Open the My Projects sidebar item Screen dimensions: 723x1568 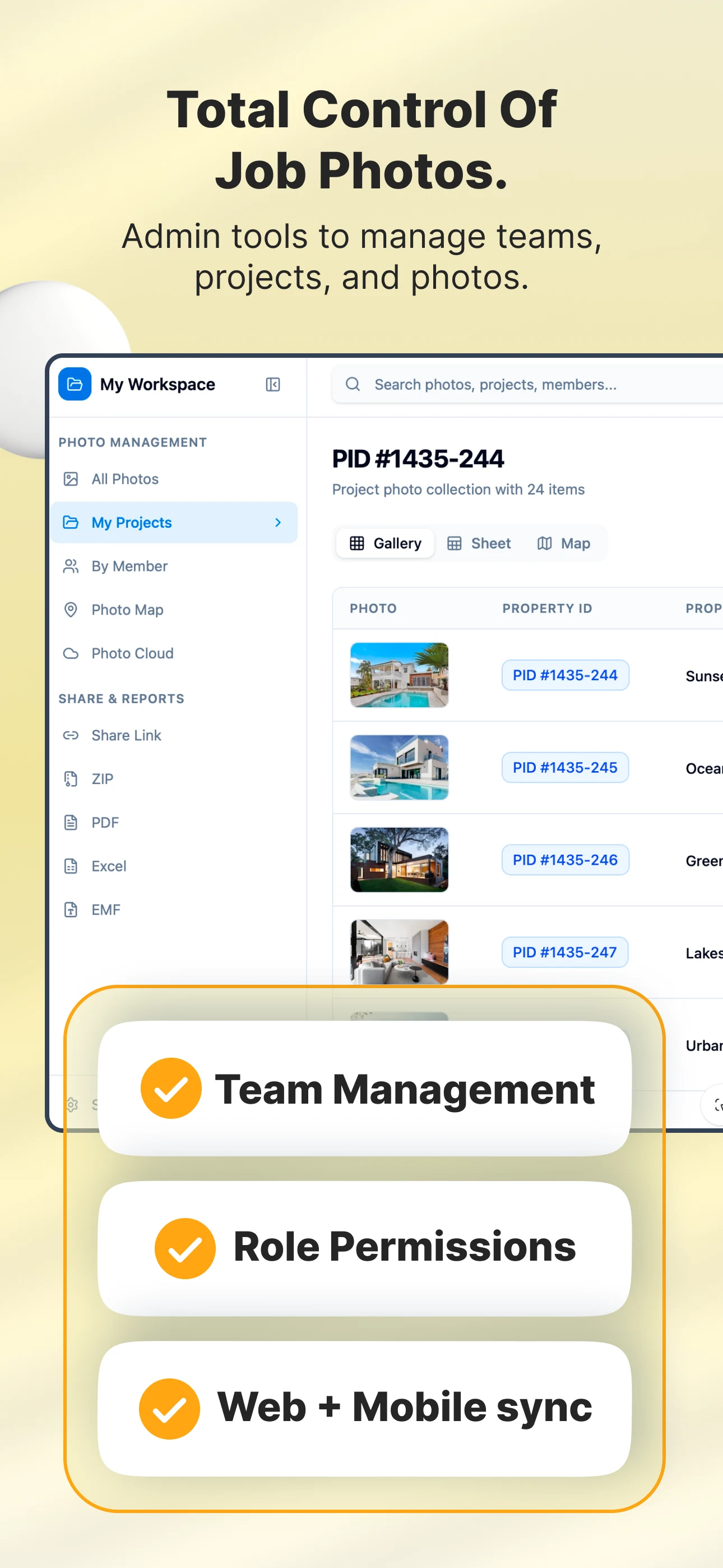[174, 522]
